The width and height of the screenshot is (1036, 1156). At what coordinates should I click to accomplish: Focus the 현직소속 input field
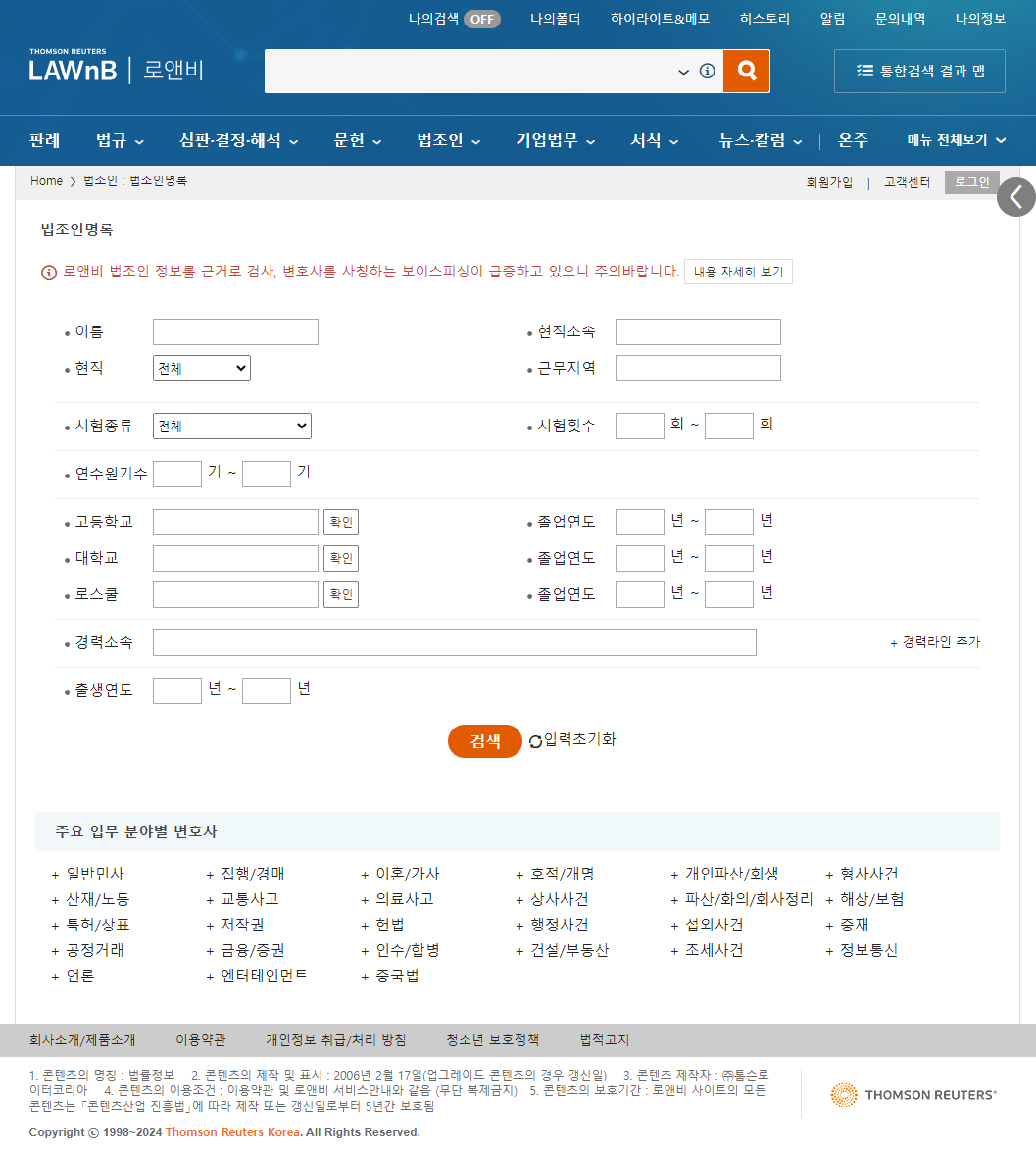tap(698, 331)
